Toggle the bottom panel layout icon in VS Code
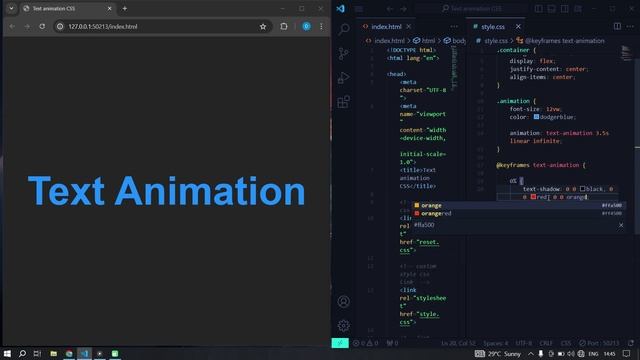The width and height of the screenshot is (640, 360). pyautogui.click(x=551, y=9)
